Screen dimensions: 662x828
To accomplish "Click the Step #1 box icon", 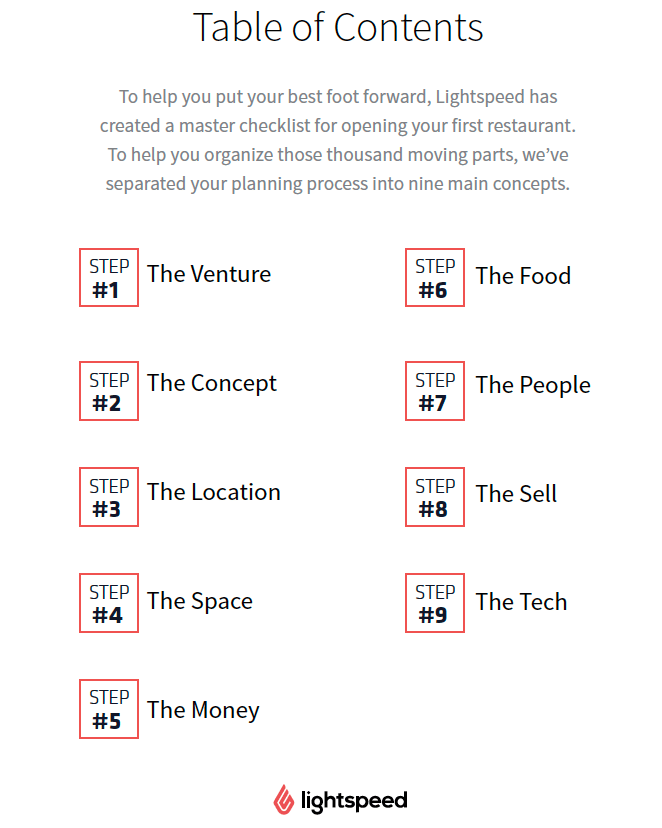I will coord(109,278).
